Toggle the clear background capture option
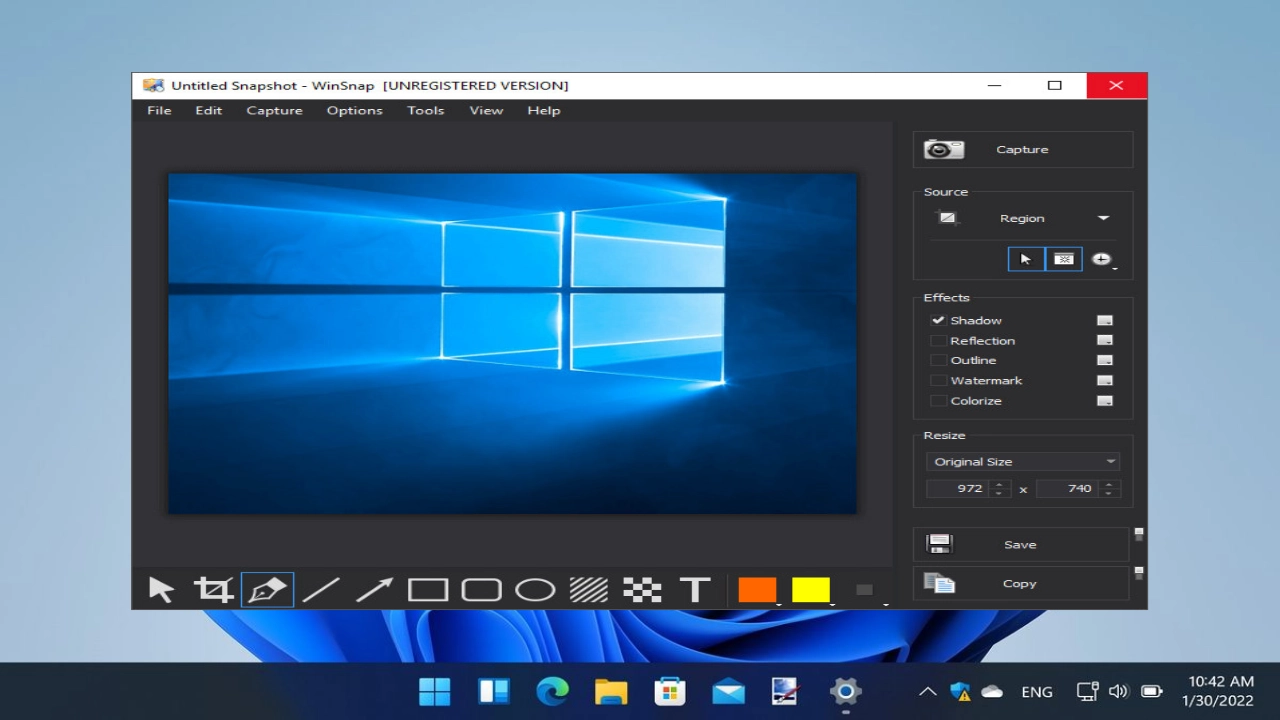The image size is (1280, 720). pyautogui.click(x=1064, y=259)
